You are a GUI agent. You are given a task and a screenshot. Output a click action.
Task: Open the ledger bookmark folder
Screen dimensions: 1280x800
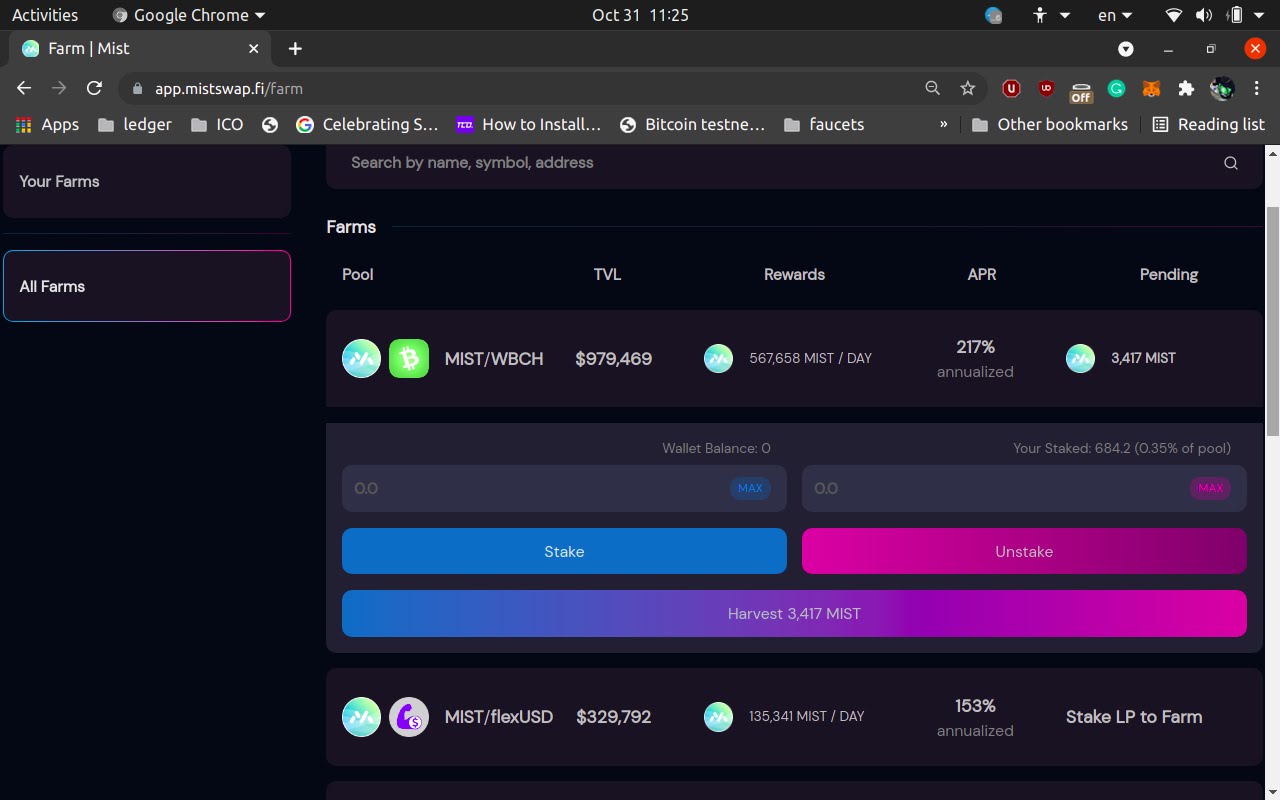135,124
